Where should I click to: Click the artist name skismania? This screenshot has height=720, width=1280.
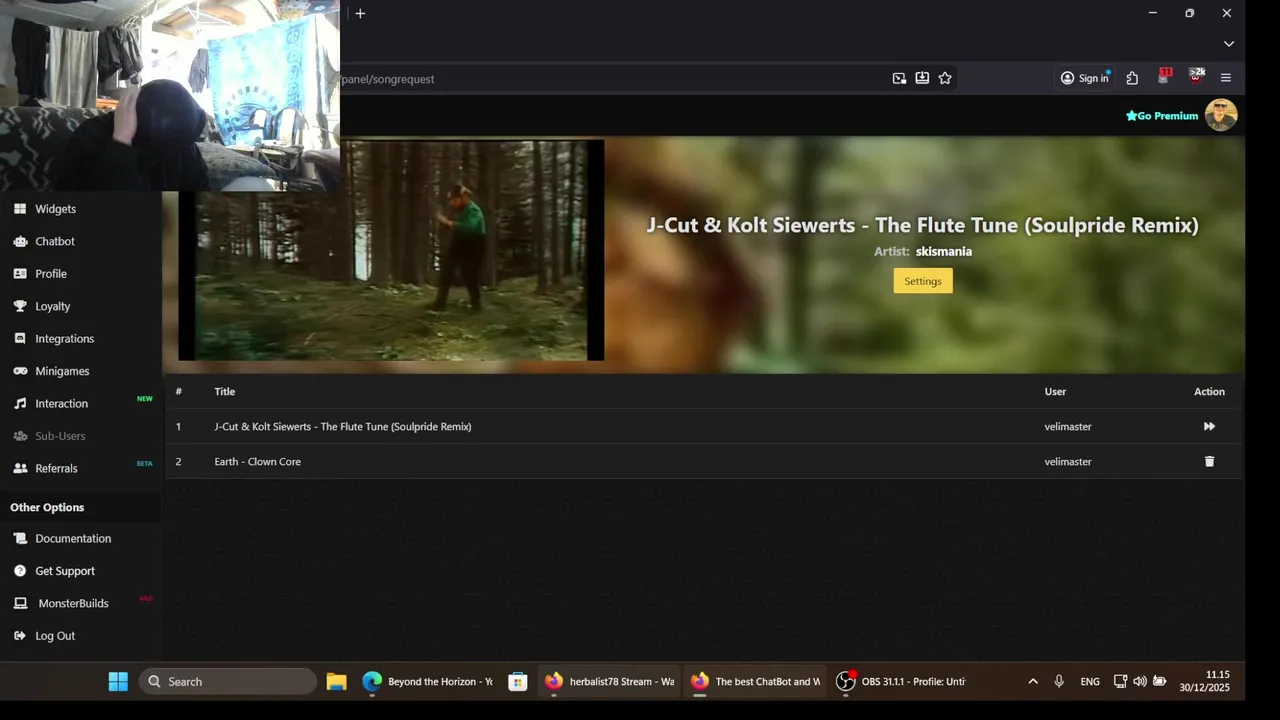[944, 251]
